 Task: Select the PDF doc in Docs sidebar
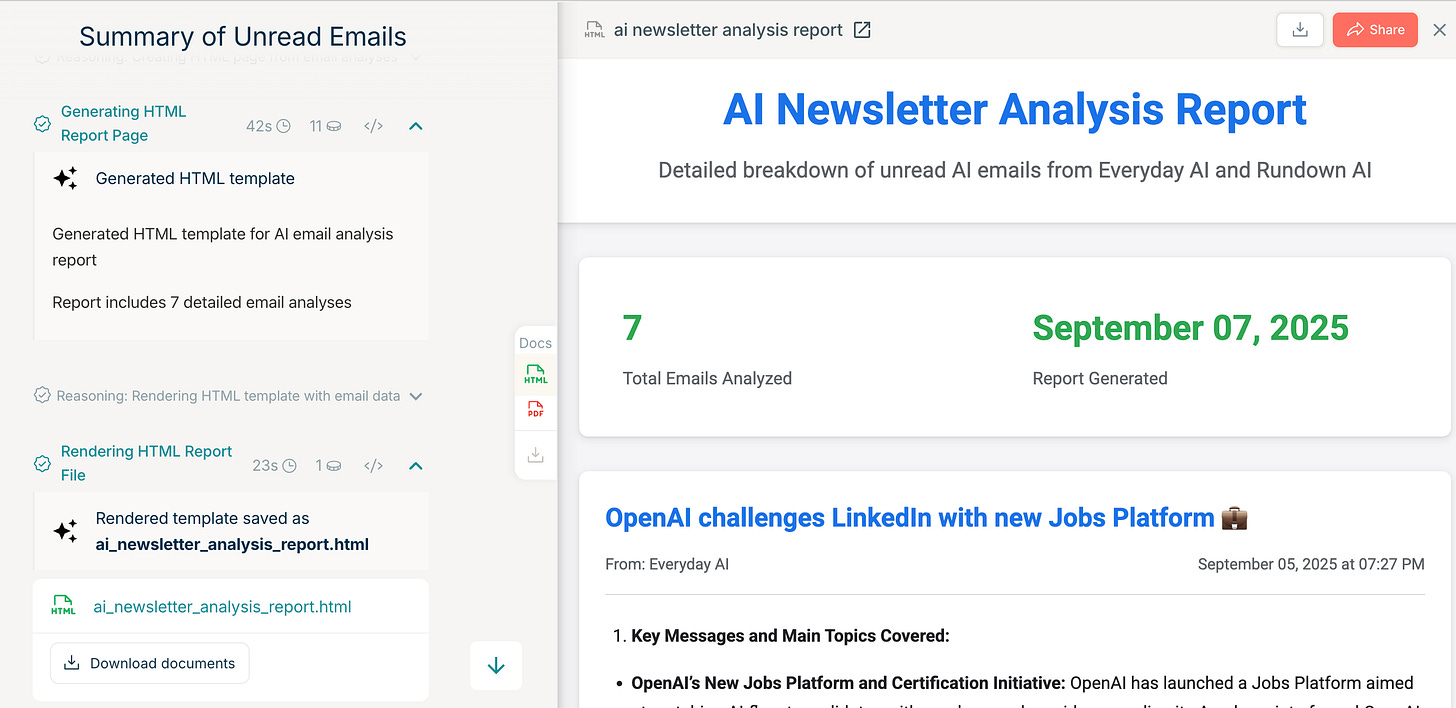point(536,409)
